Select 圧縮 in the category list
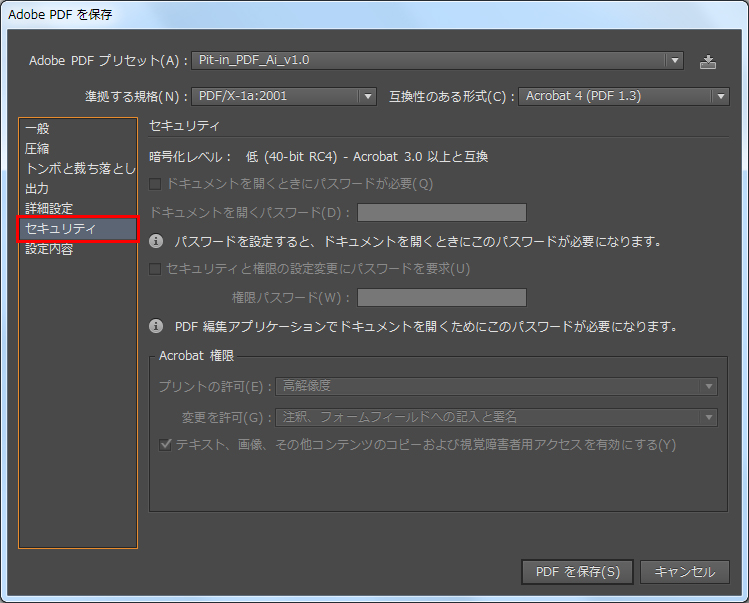The height and width of the screenshot is (603, 749). pos(37,148)
